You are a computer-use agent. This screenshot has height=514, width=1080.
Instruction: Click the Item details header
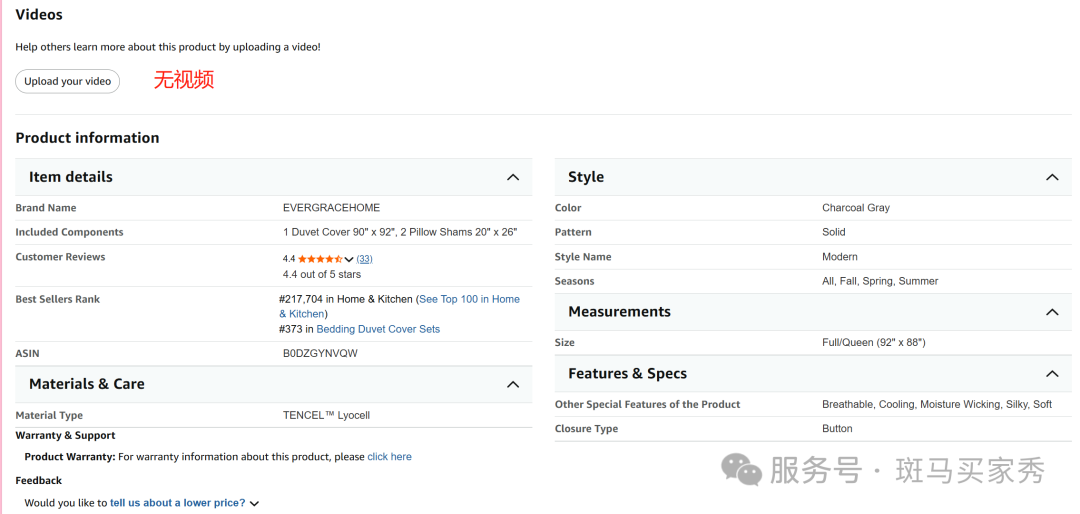point(71,177)
